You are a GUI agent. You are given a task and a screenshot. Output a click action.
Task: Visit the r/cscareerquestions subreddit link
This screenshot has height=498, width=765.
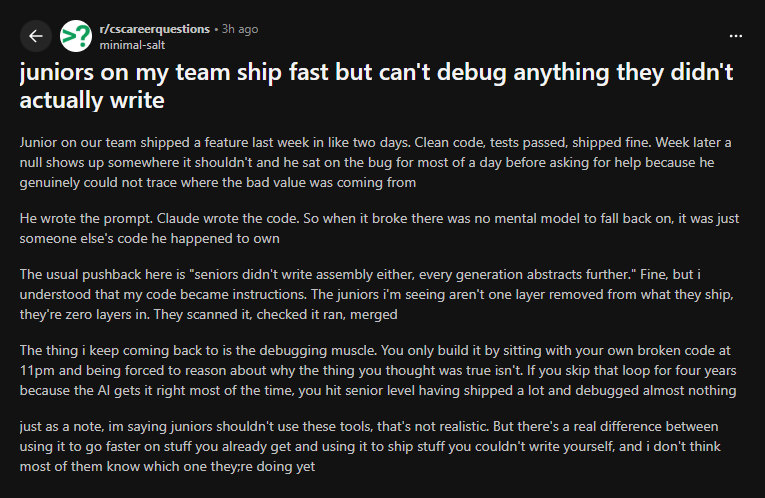153,29
